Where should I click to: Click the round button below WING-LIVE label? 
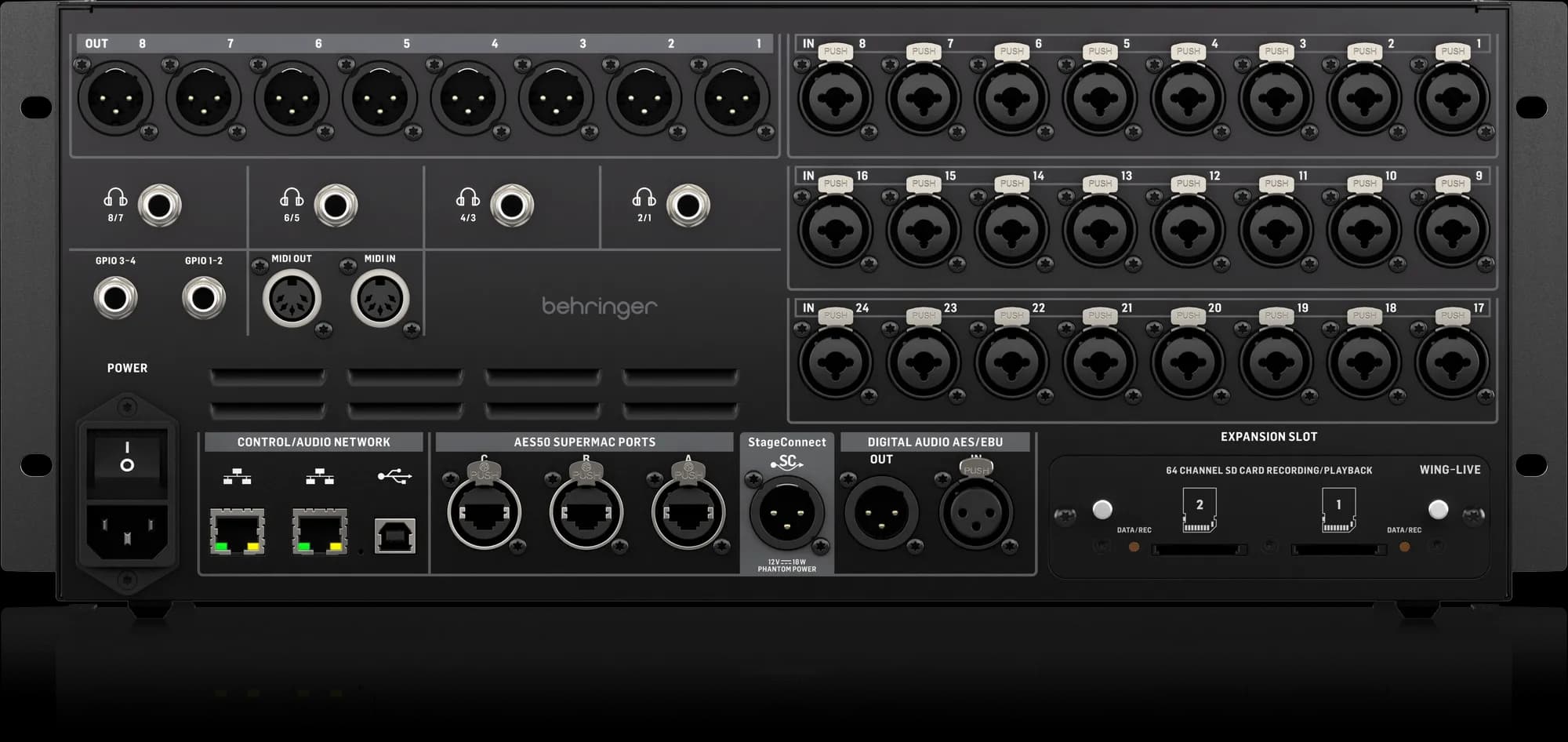[x=1439, y=510]
